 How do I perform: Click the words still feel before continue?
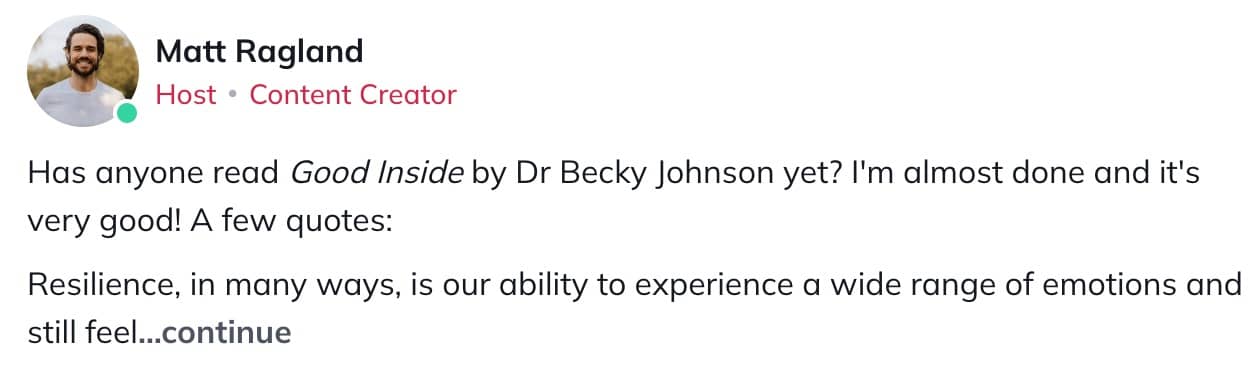pyautogui.click(x=81, y=332)
